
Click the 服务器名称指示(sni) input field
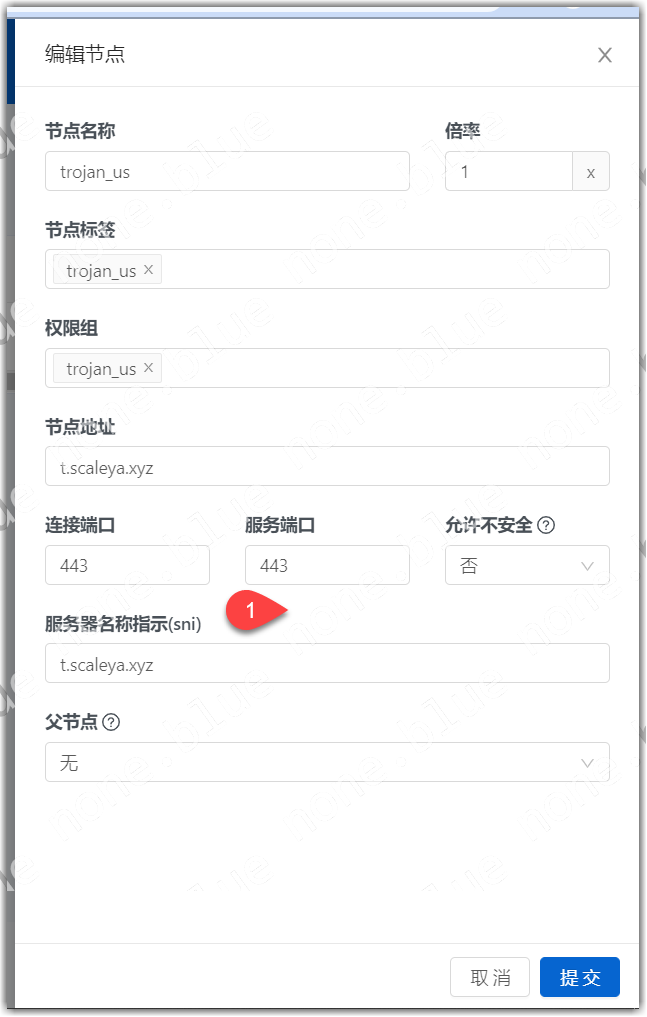[x=327, y=664]
